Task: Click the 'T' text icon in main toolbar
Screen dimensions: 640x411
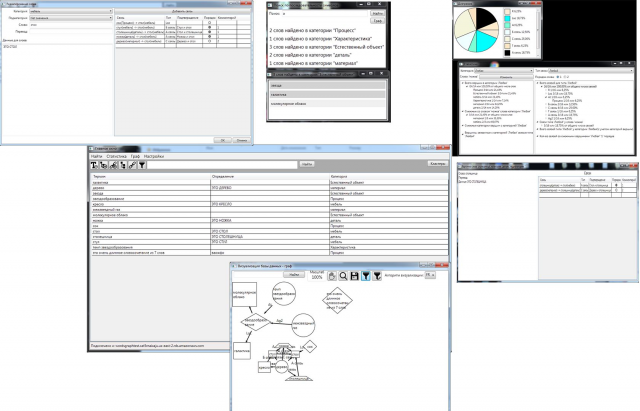Action: pos(94,165)
